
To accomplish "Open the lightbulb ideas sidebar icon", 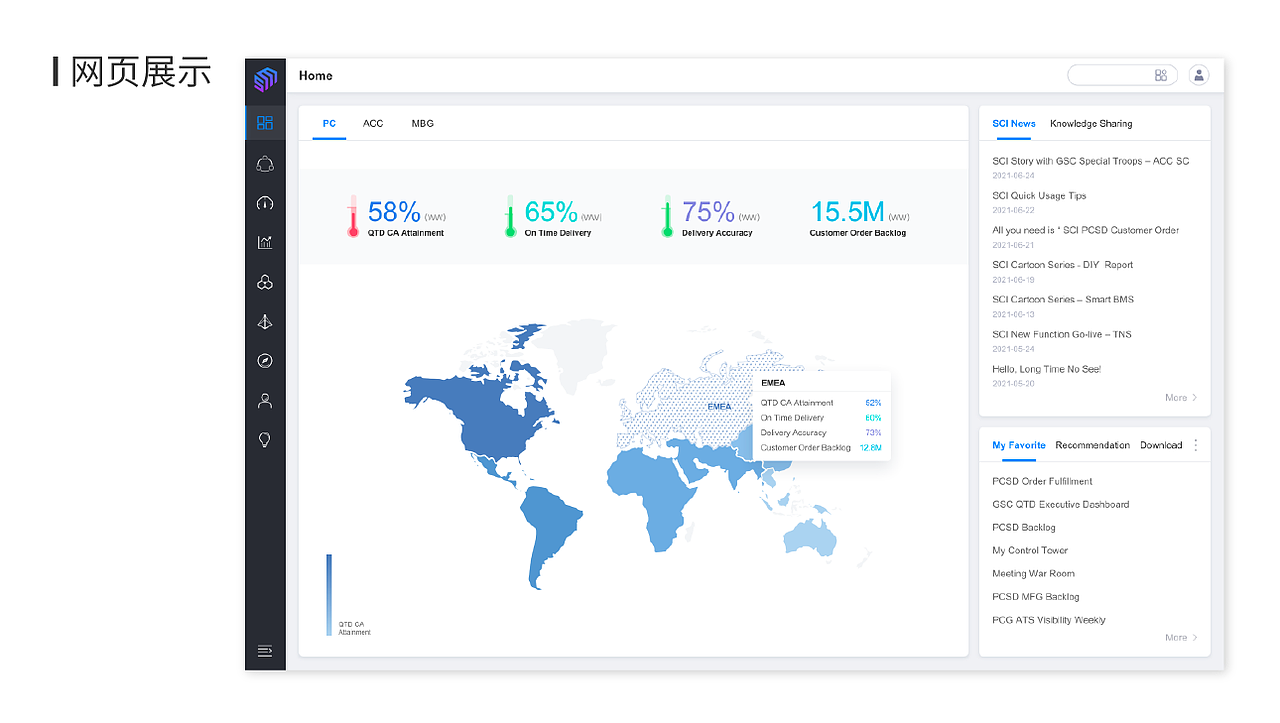I will point(265,440).
